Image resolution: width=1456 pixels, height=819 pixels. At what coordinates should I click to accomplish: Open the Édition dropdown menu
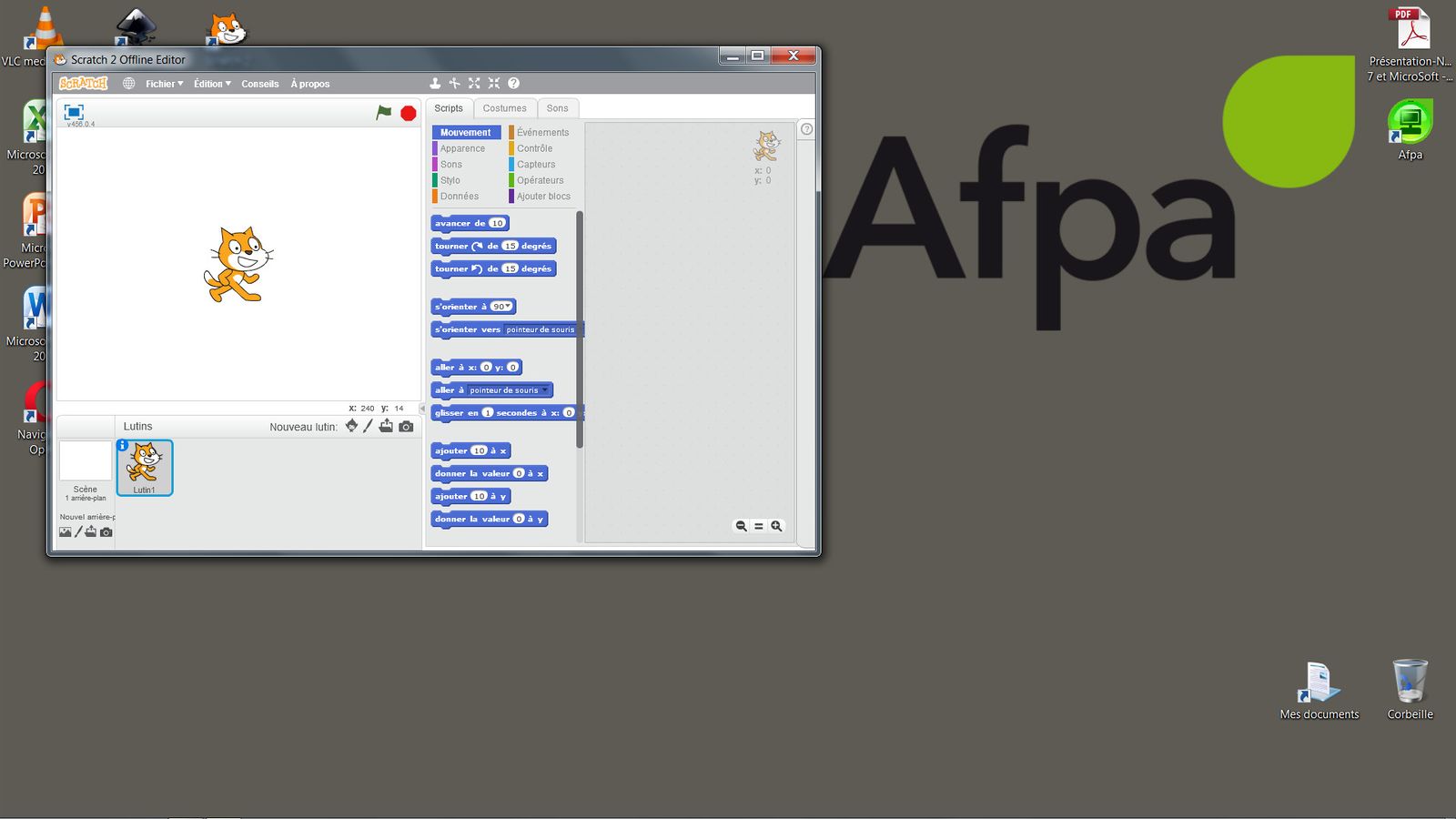tap(212, 84)
